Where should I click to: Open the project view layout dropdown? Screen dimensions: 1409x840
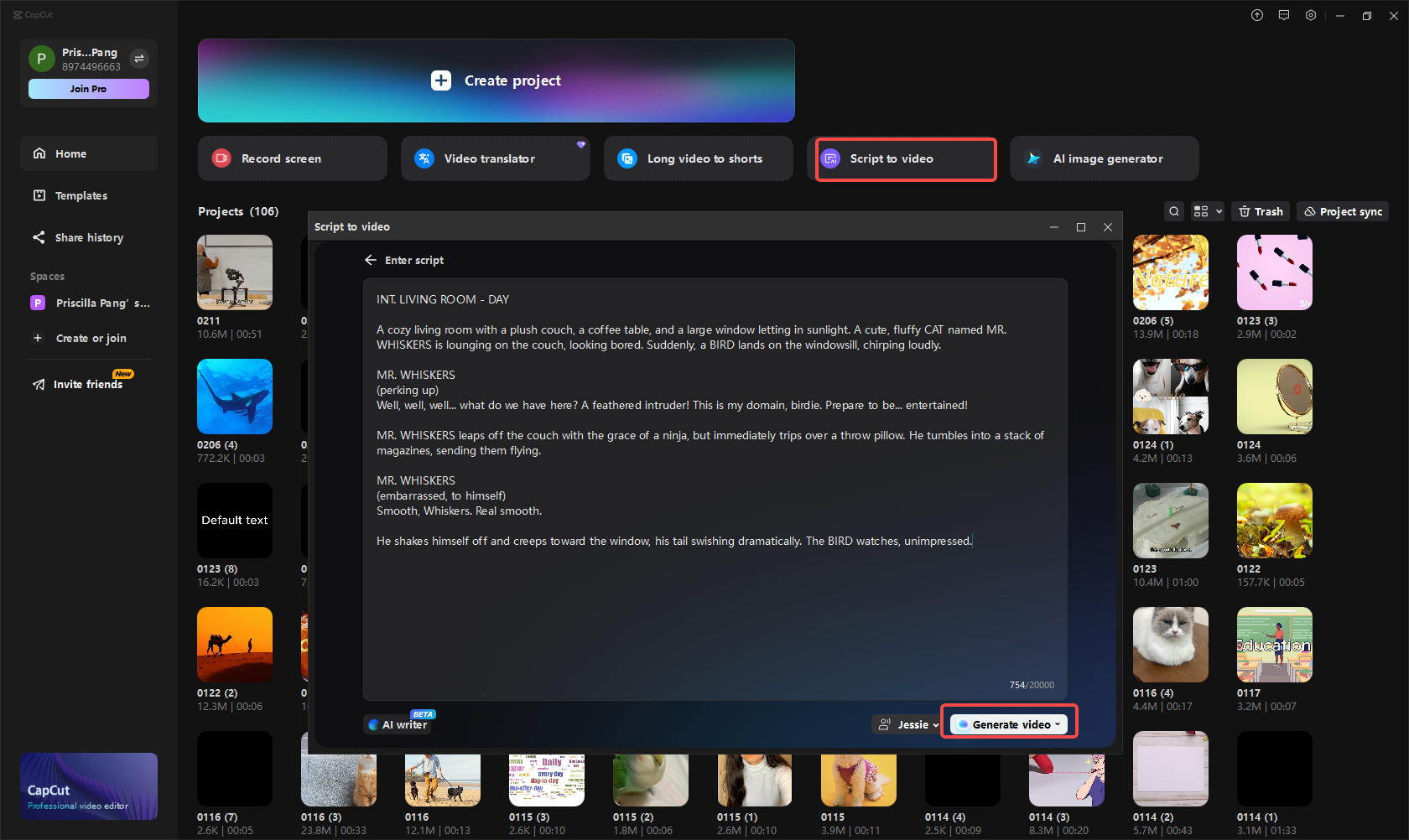tap(1208, 211)
